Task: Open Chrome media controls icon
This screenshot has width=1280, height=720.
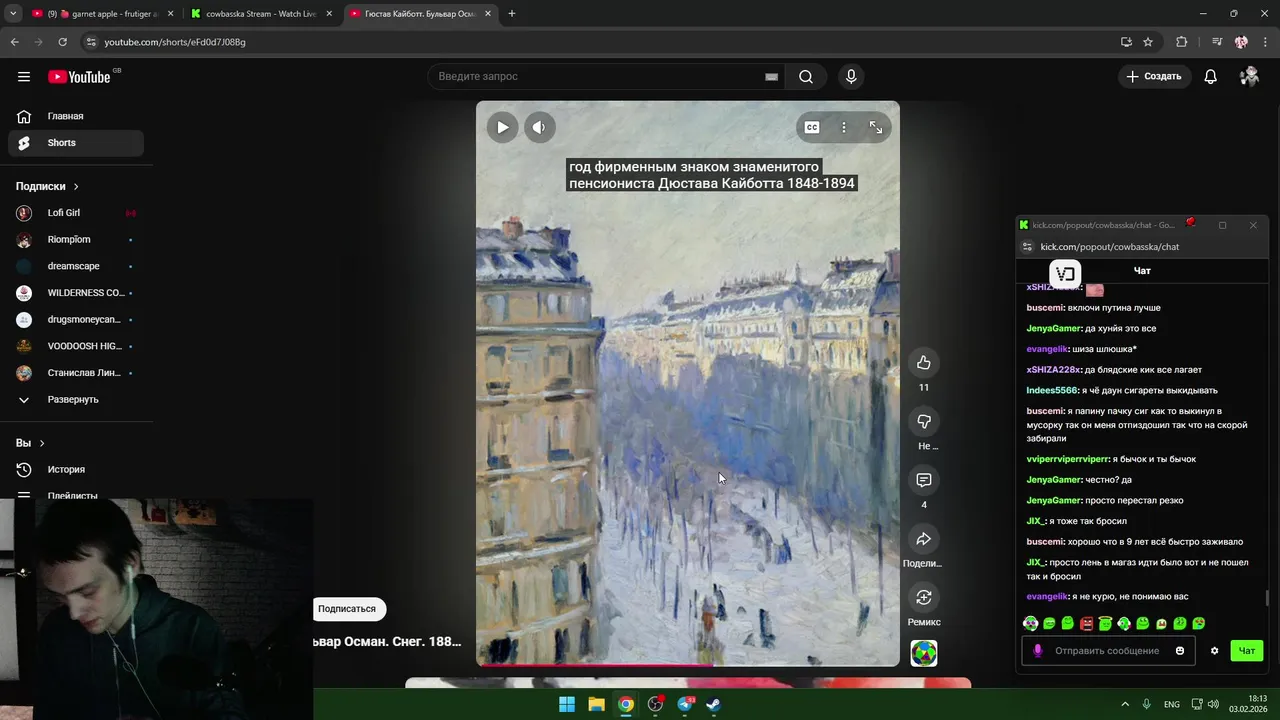Action: click(x=1217, y=42)
